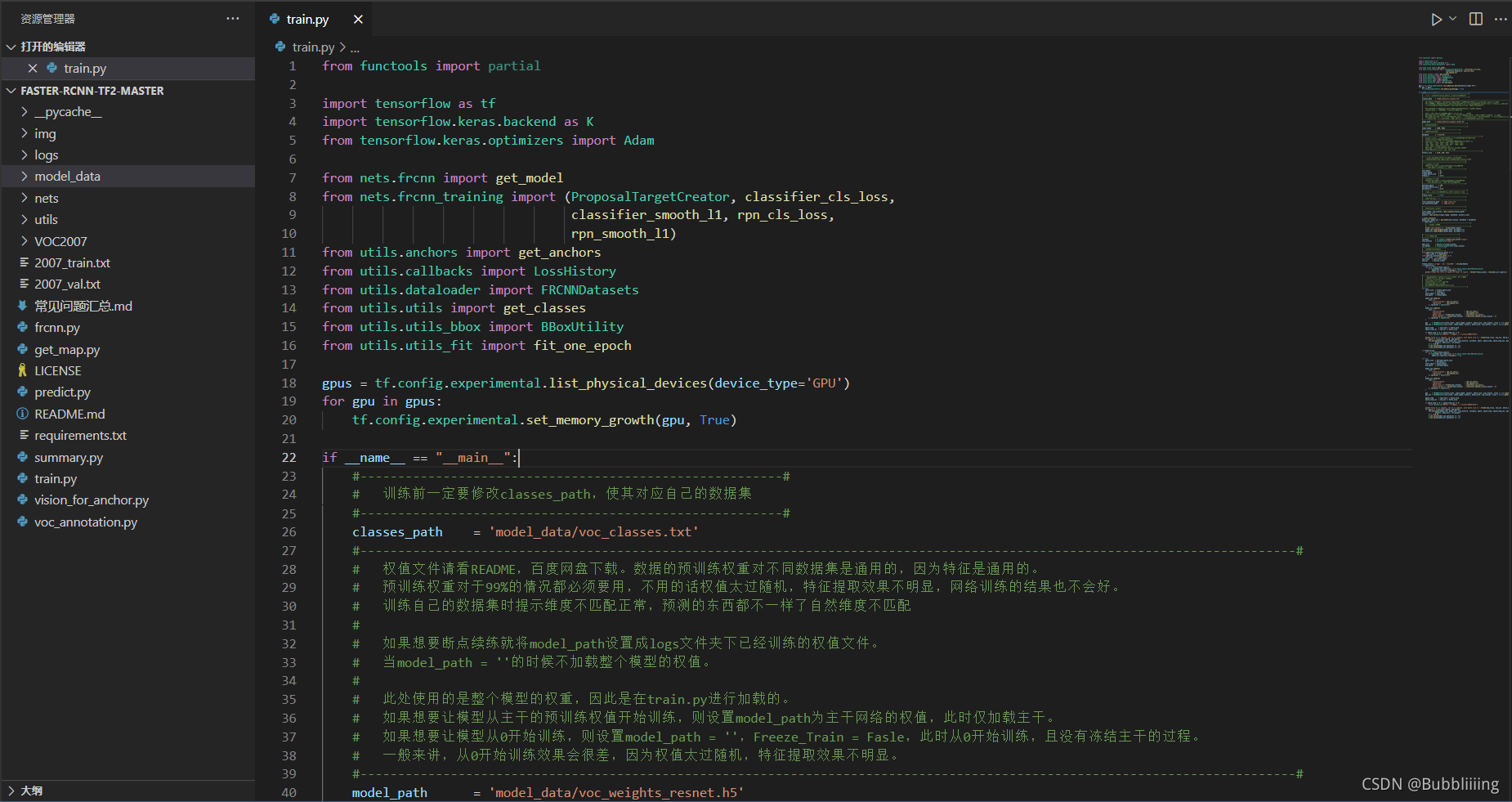The height and width of the screenshot is (802, 1512).
Task: Click 'get_classes' on line 14
Action: coord(544,308)
